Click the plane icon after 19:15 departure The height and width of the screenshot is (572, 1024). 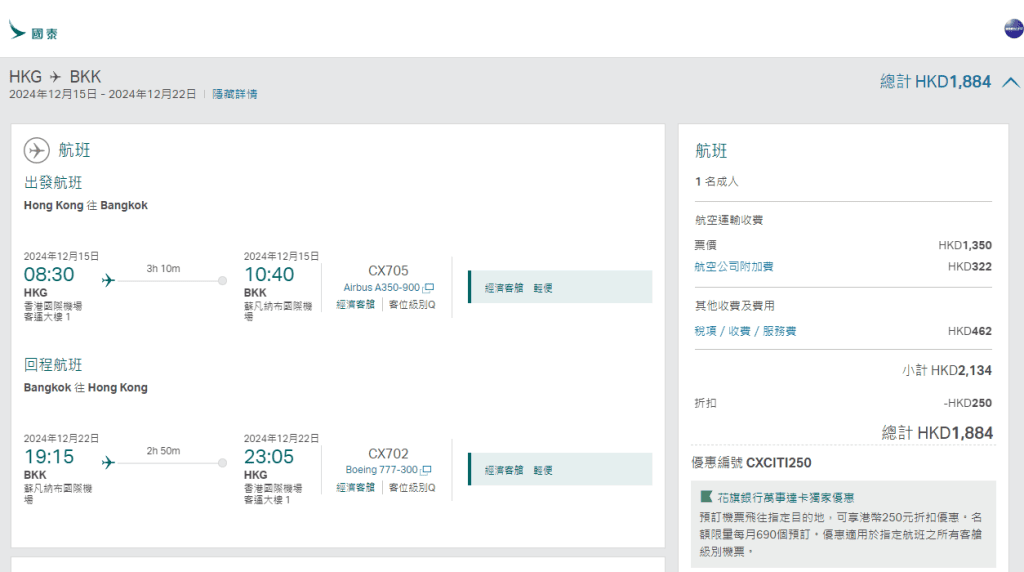pos(109,462)
